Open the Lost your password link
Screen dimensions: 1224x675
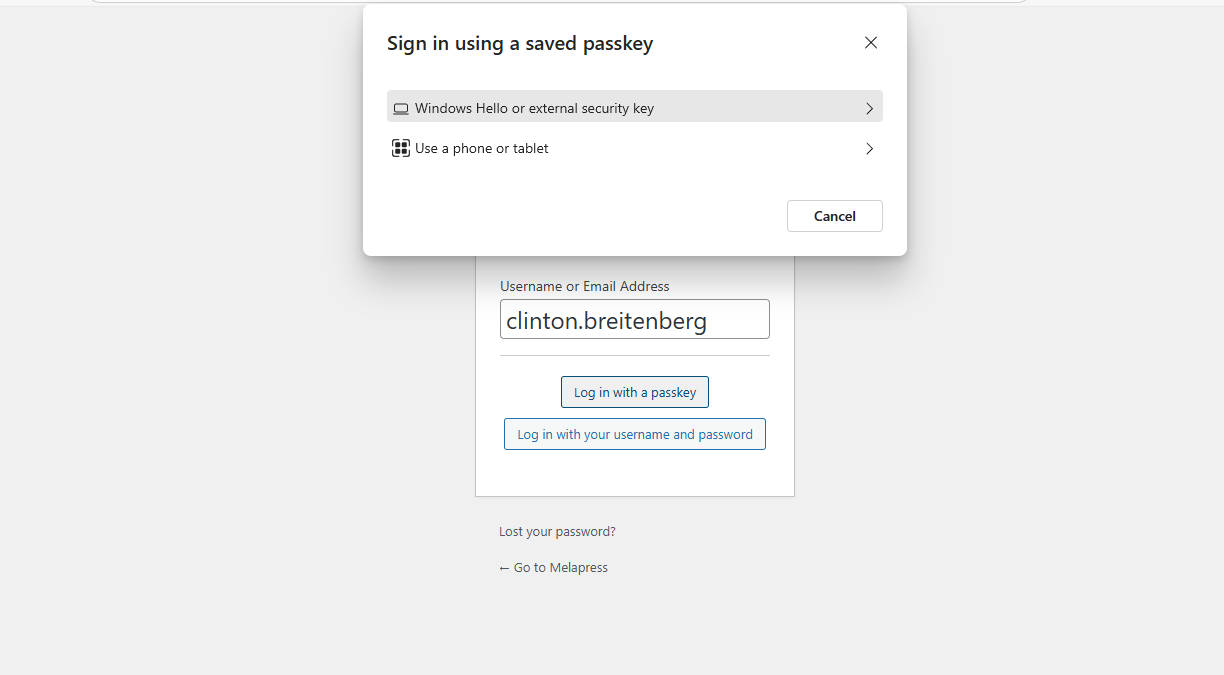click(557, 532)
